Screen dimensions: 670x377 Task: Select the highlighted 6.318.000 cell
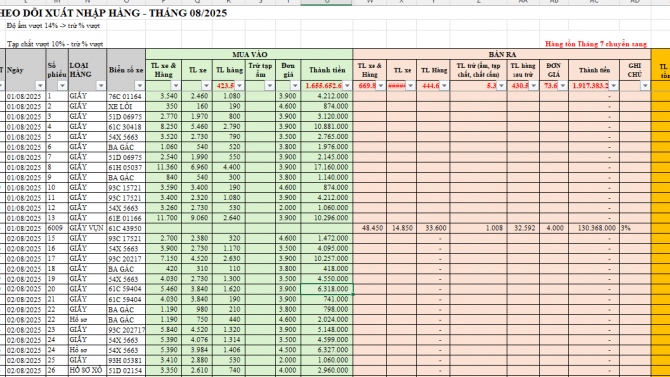tap(327, 289)
